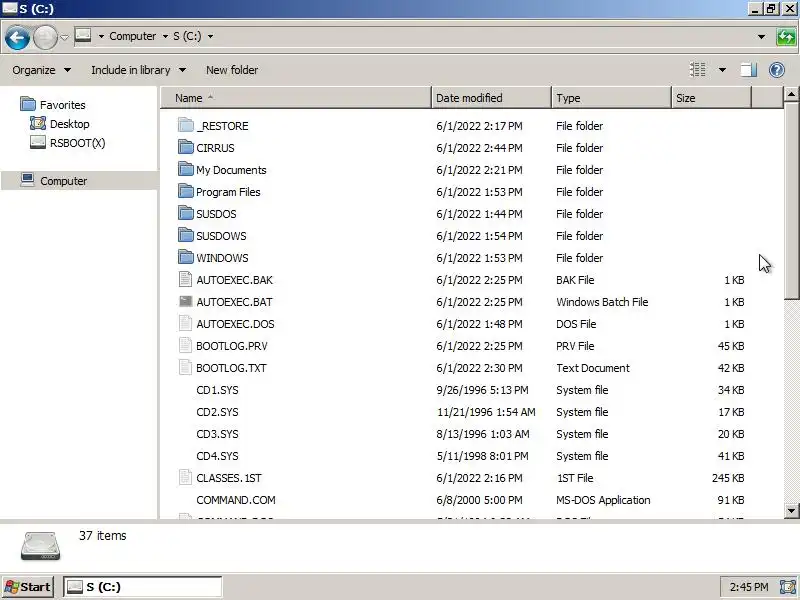
Task: Select the AUTOEXEC.BAK file icon
Action: point(186,279)
